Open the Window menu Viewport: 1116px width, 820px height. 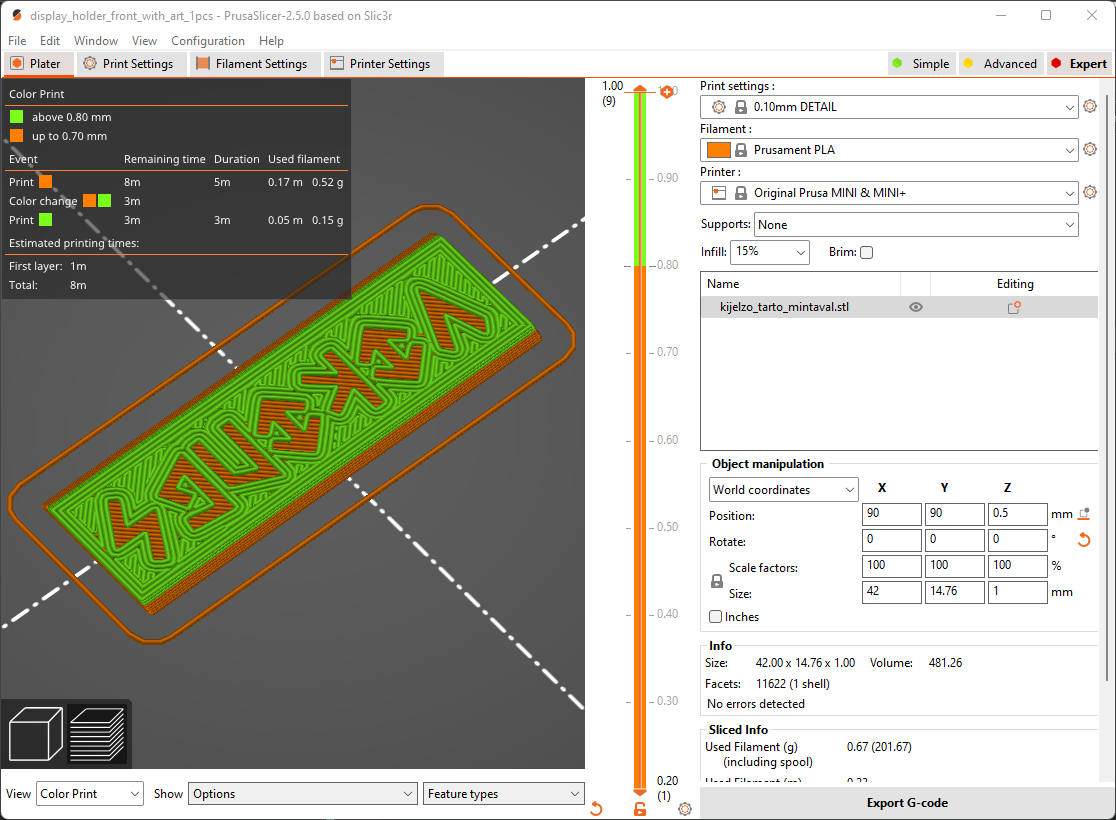[96, 41]
